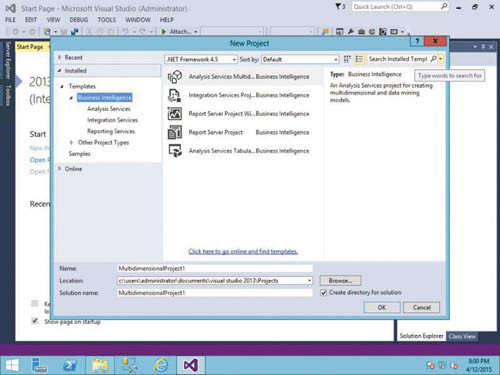Open the Location path dropdown
Viewport: 500px width, 375px height.
tap(310, 281)
